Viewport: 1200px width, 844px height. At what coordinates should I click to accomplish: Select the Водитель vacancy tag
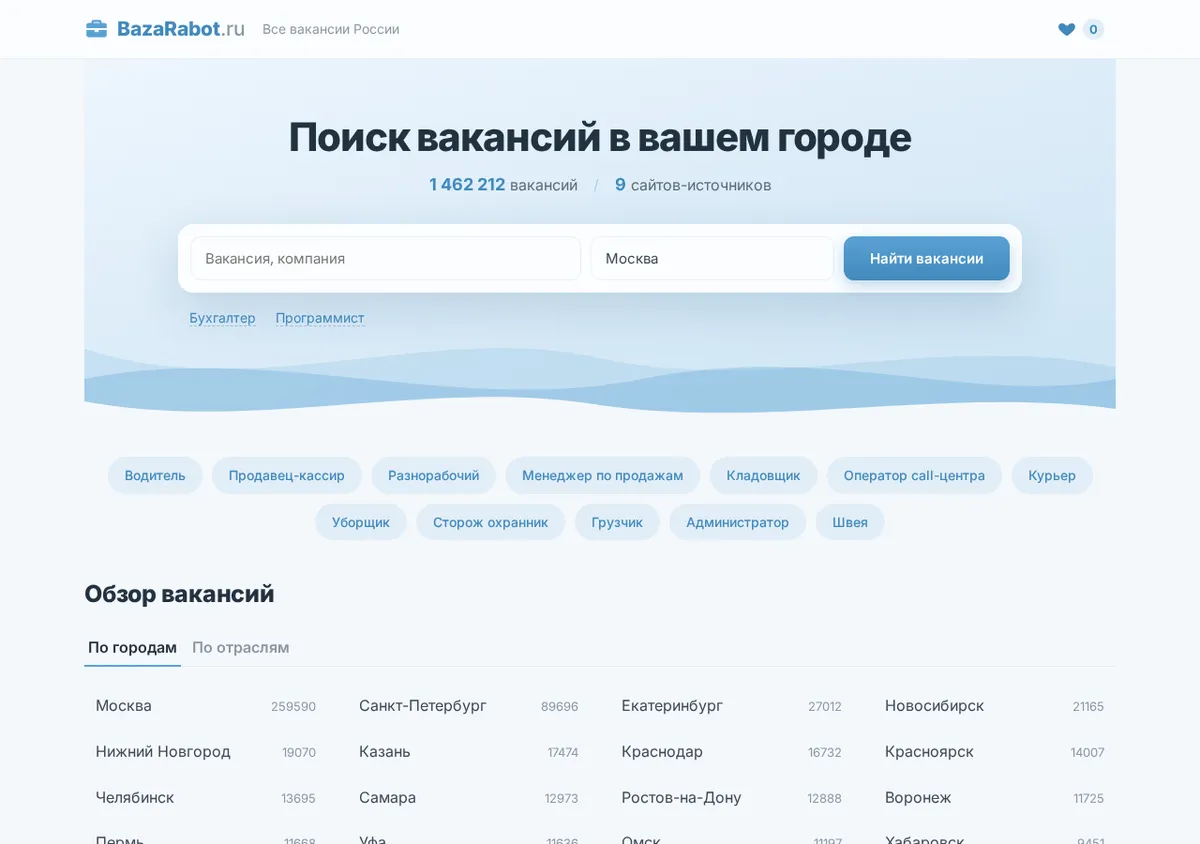155,475
